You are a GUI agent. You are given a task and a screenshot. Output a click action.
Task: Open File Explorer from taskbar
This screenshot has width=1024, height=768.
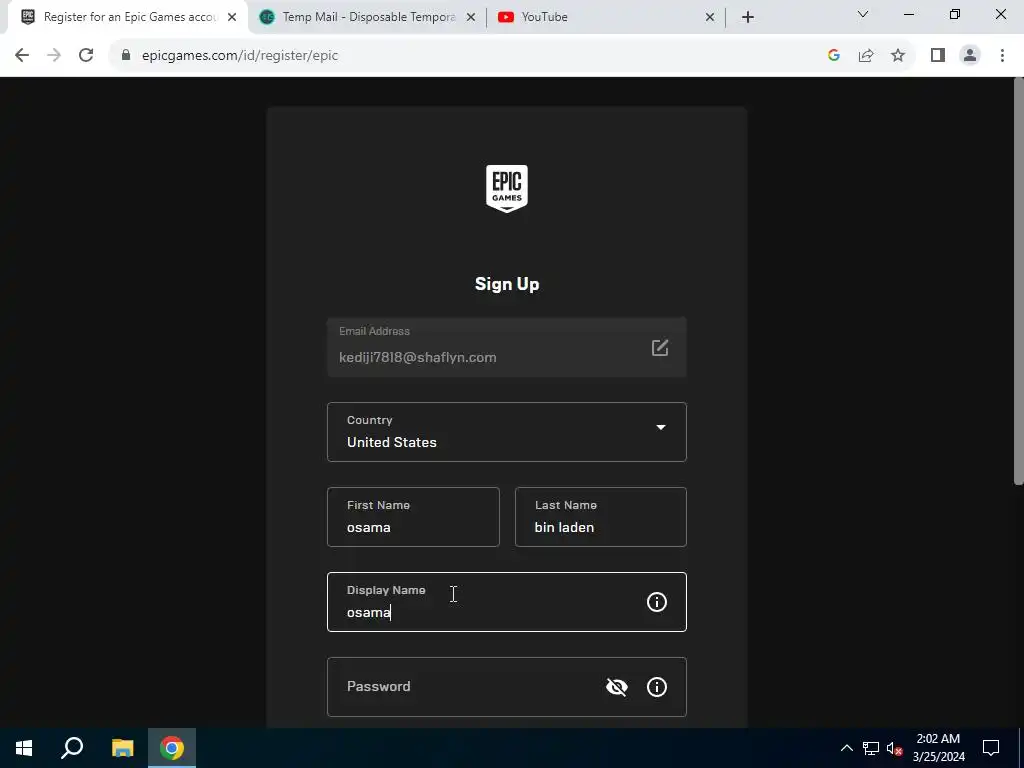(122, 748)
